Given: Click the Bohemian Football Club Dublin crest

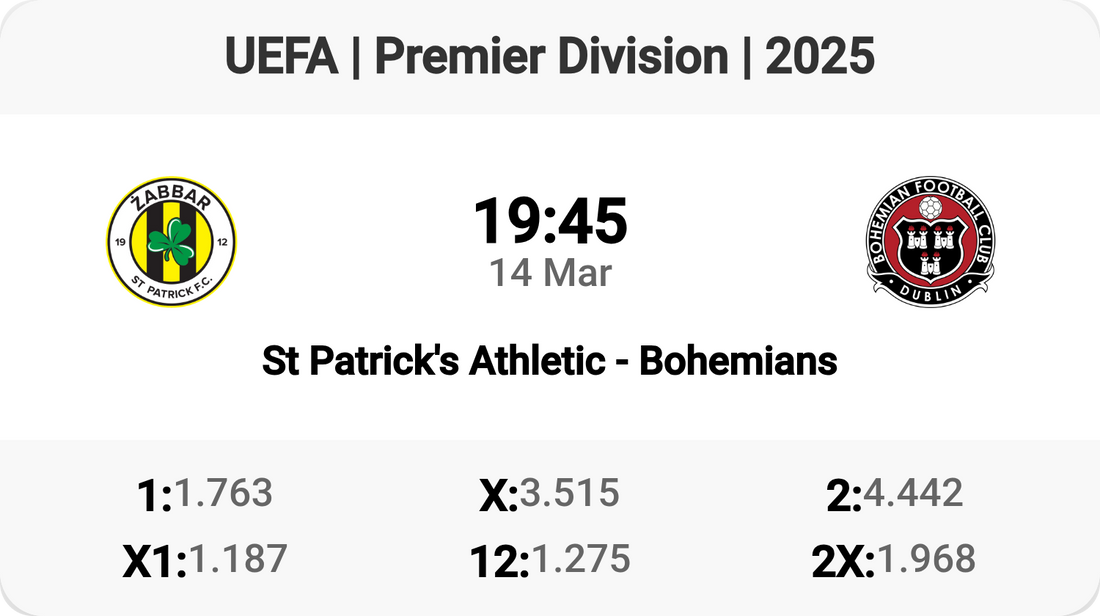Looking at the screenshot, I should (932, 243).
